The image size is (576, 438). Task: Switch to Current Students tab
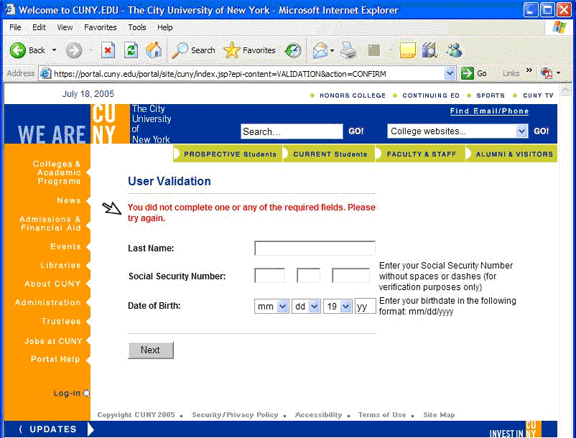point(330,154)
